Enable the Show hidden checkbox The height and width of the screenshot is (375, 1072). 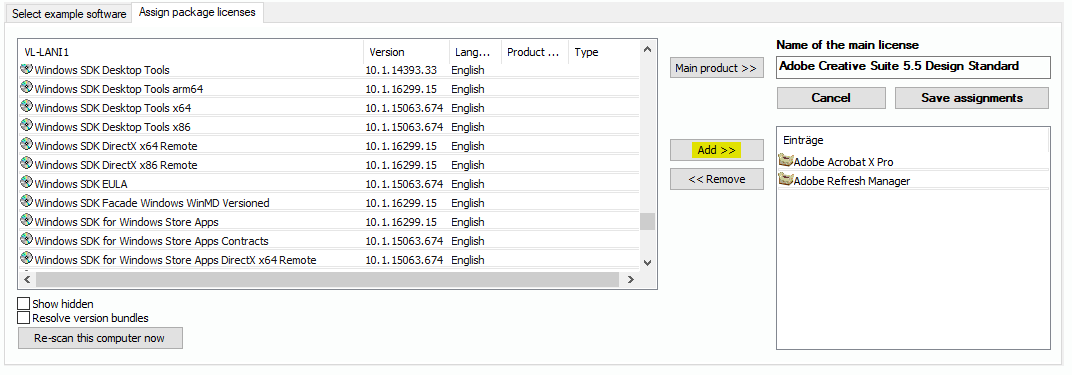coord(24,304)
